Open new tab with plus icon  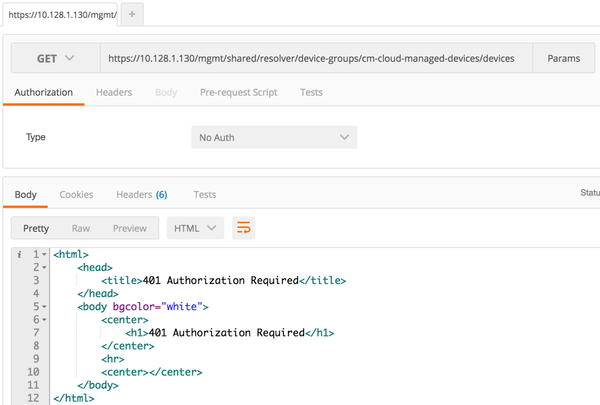point(134,15)
